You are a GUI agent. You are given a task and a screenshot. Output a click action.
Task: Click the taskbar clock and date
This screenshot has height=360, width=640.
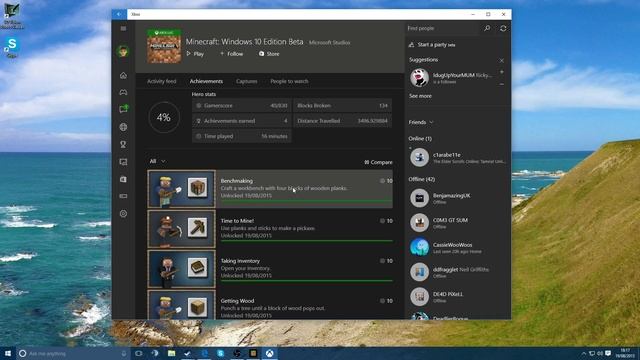[x=625, y=353]
